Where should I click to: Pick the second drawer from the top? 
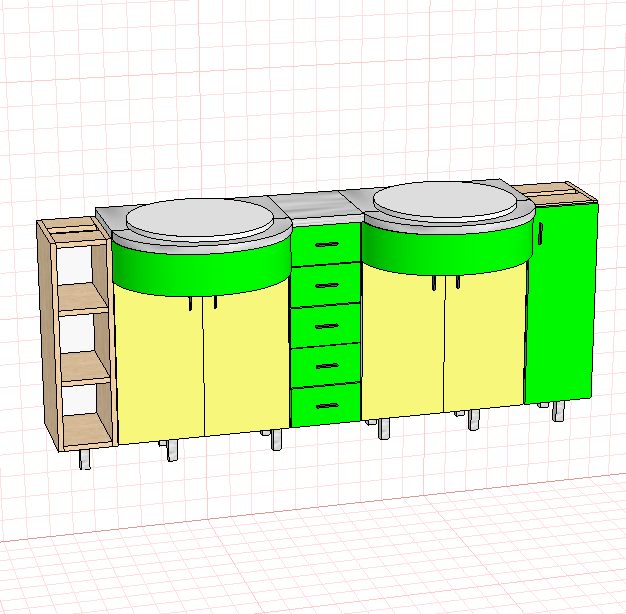point(326,285)
